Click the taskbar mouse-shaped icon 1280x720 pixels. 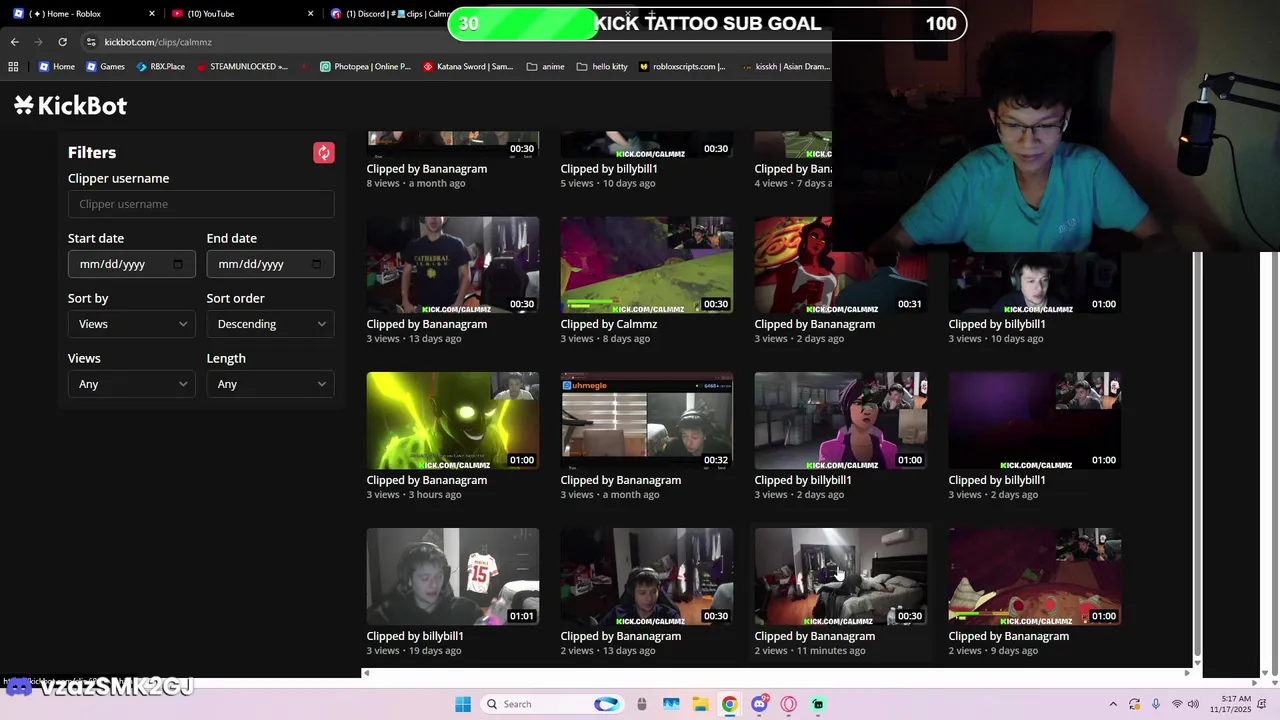(642, 704)
